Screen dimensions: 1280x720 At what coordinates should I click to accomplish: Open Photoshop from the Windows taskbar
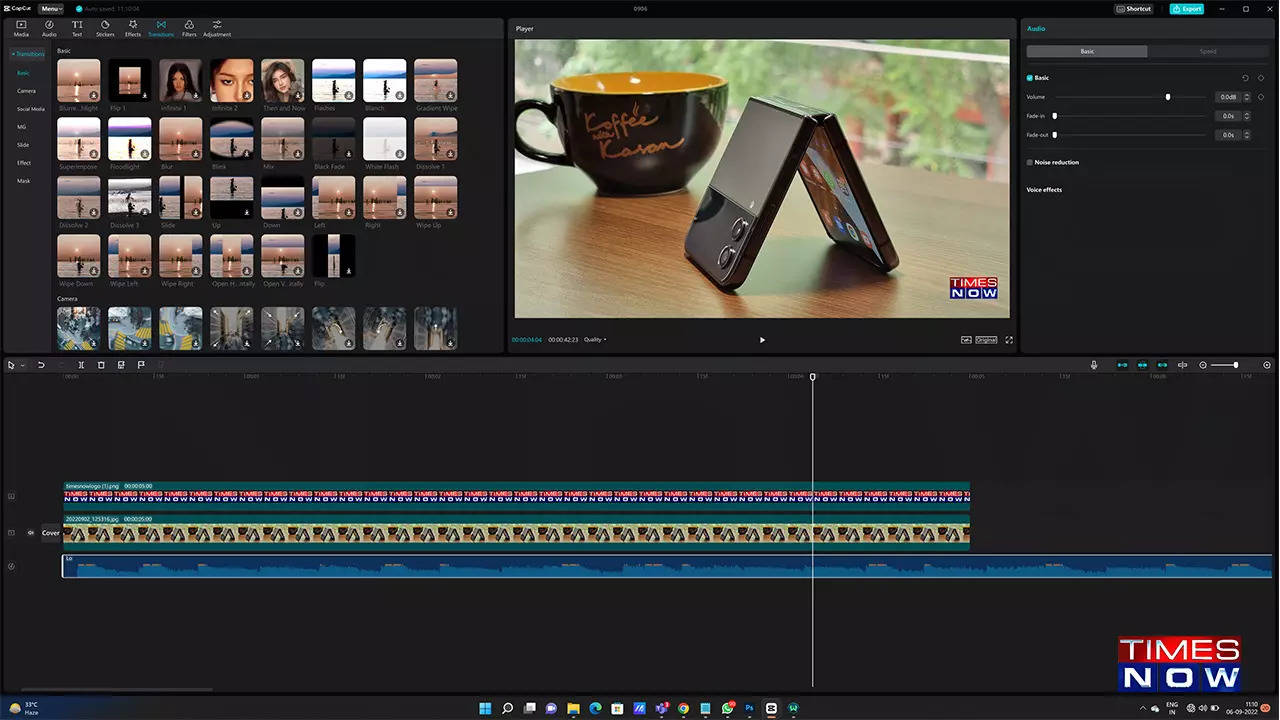pos(749,708)
